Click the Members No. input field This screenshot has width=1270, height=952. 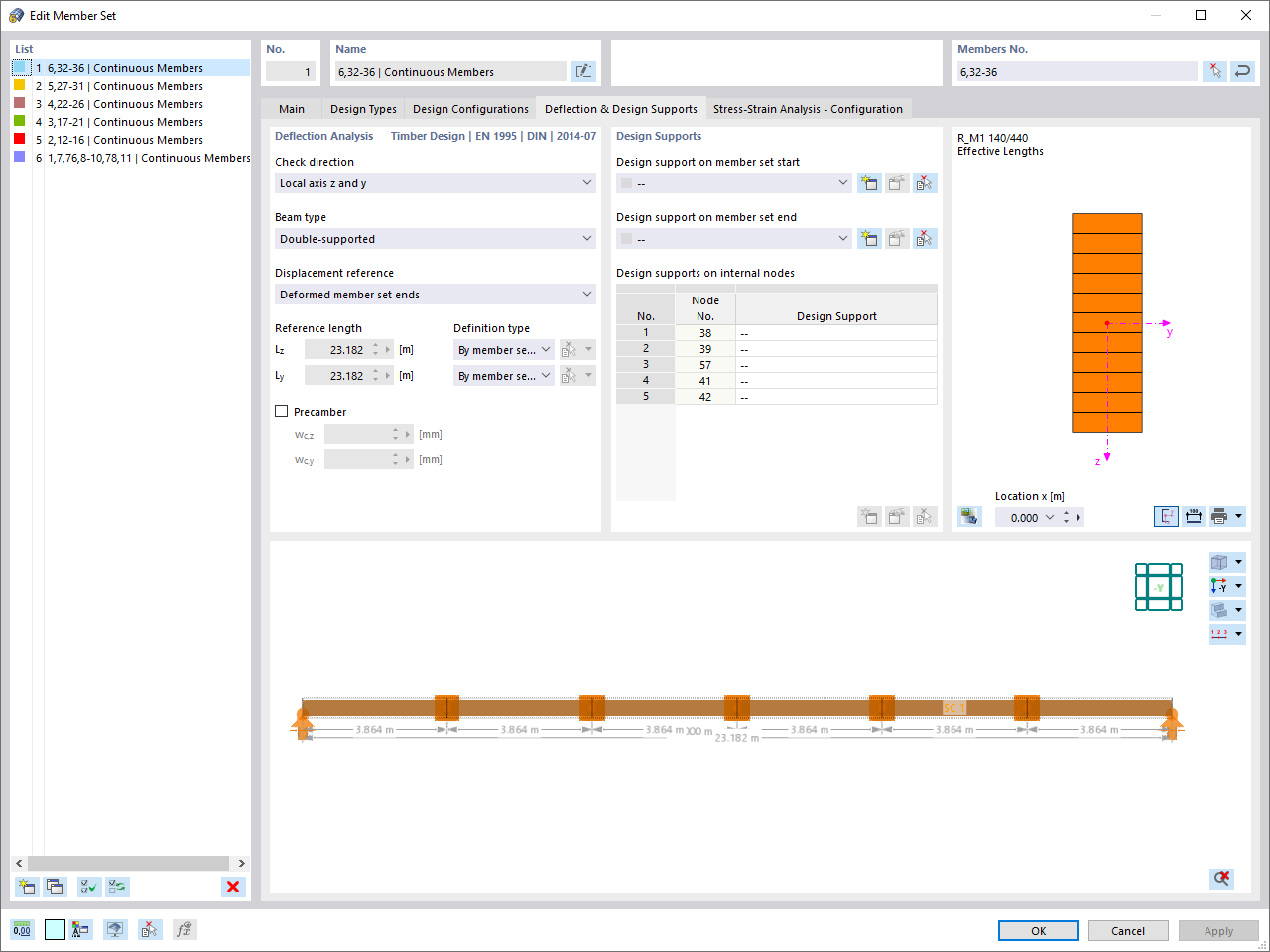pyautogui.click(x=1077, y=72)
